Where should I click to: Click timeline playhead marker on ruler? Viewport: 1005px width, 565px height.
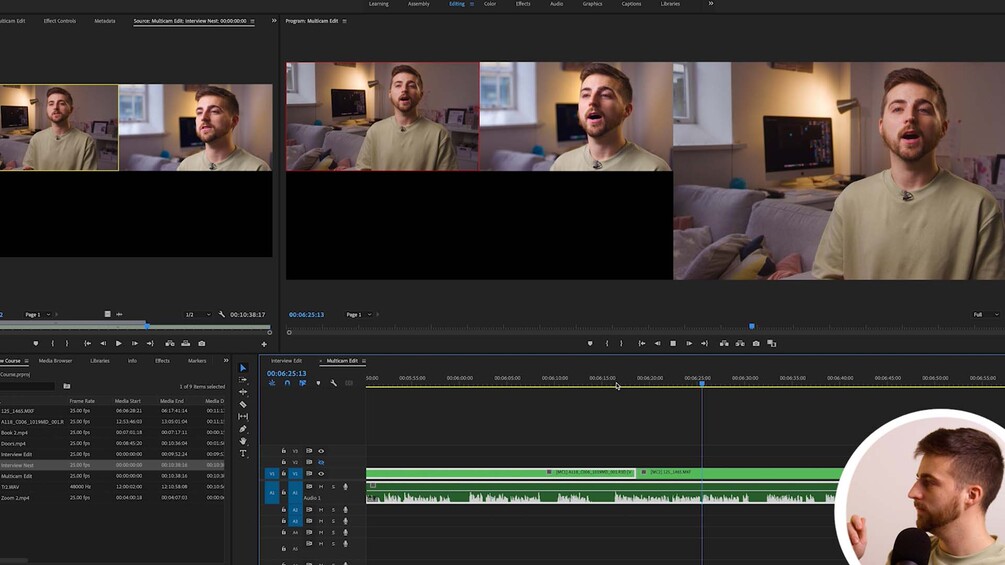(702, 383)
